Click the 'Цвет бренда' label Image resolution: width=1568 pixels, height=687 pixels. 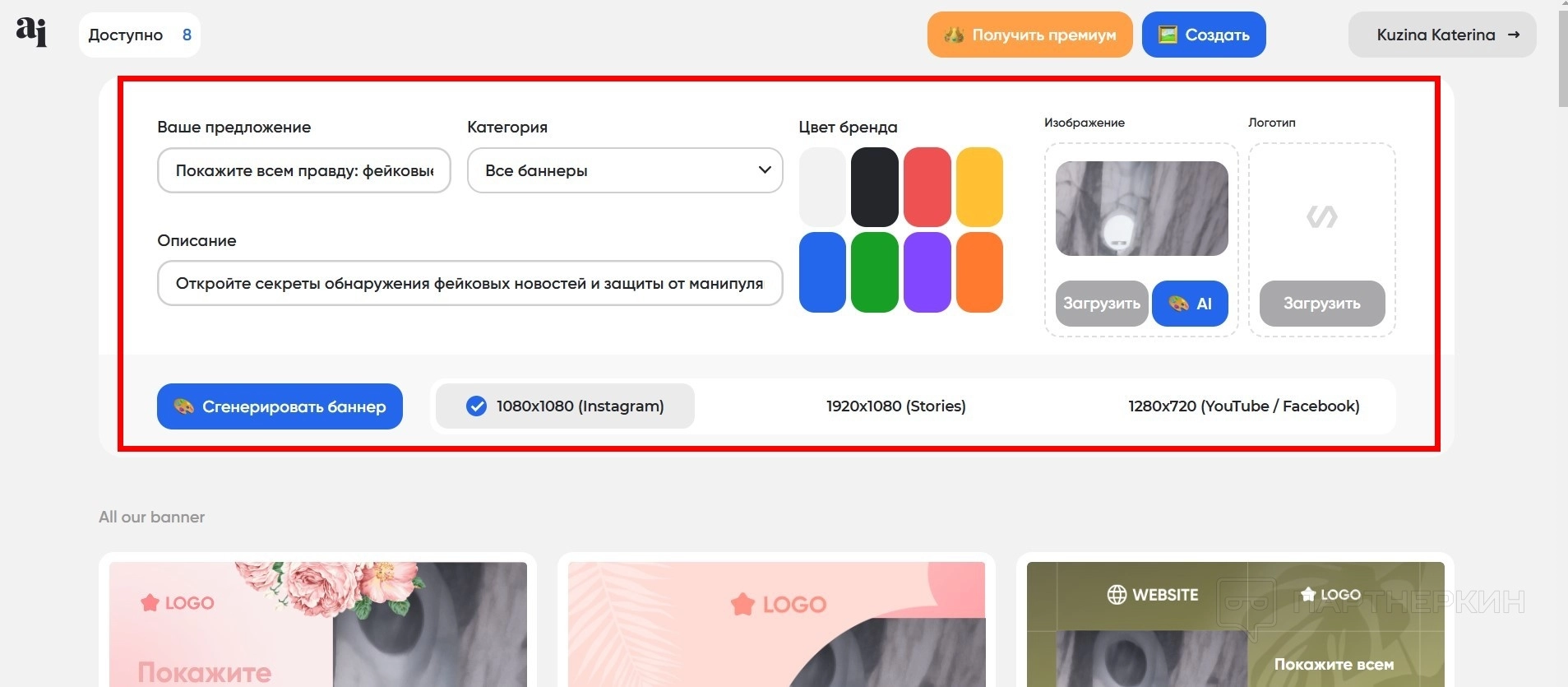coord(848,127)
